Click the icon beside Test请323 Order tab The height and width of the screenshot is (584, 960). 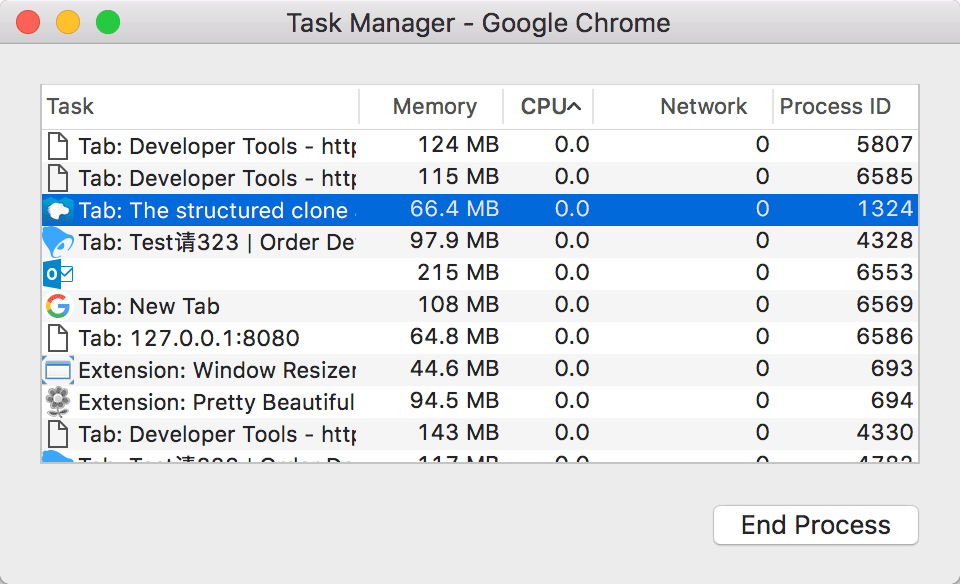[58, 242]
